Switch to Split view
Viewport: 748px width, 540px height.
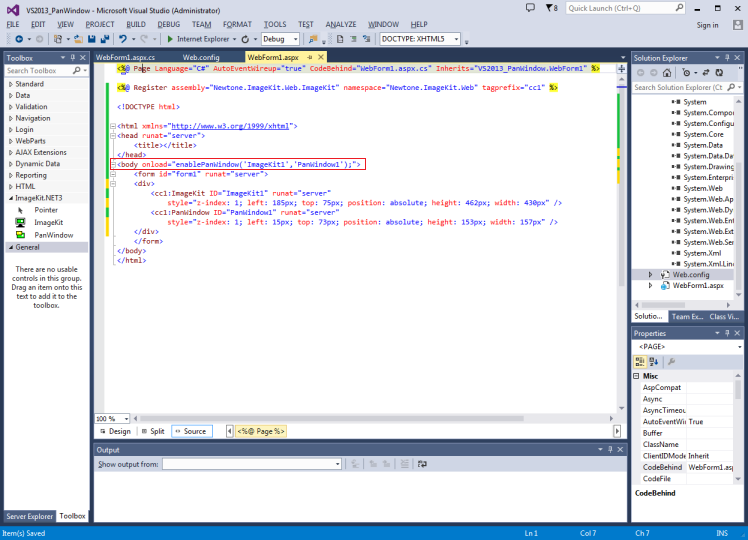click(x=152, y=431)
